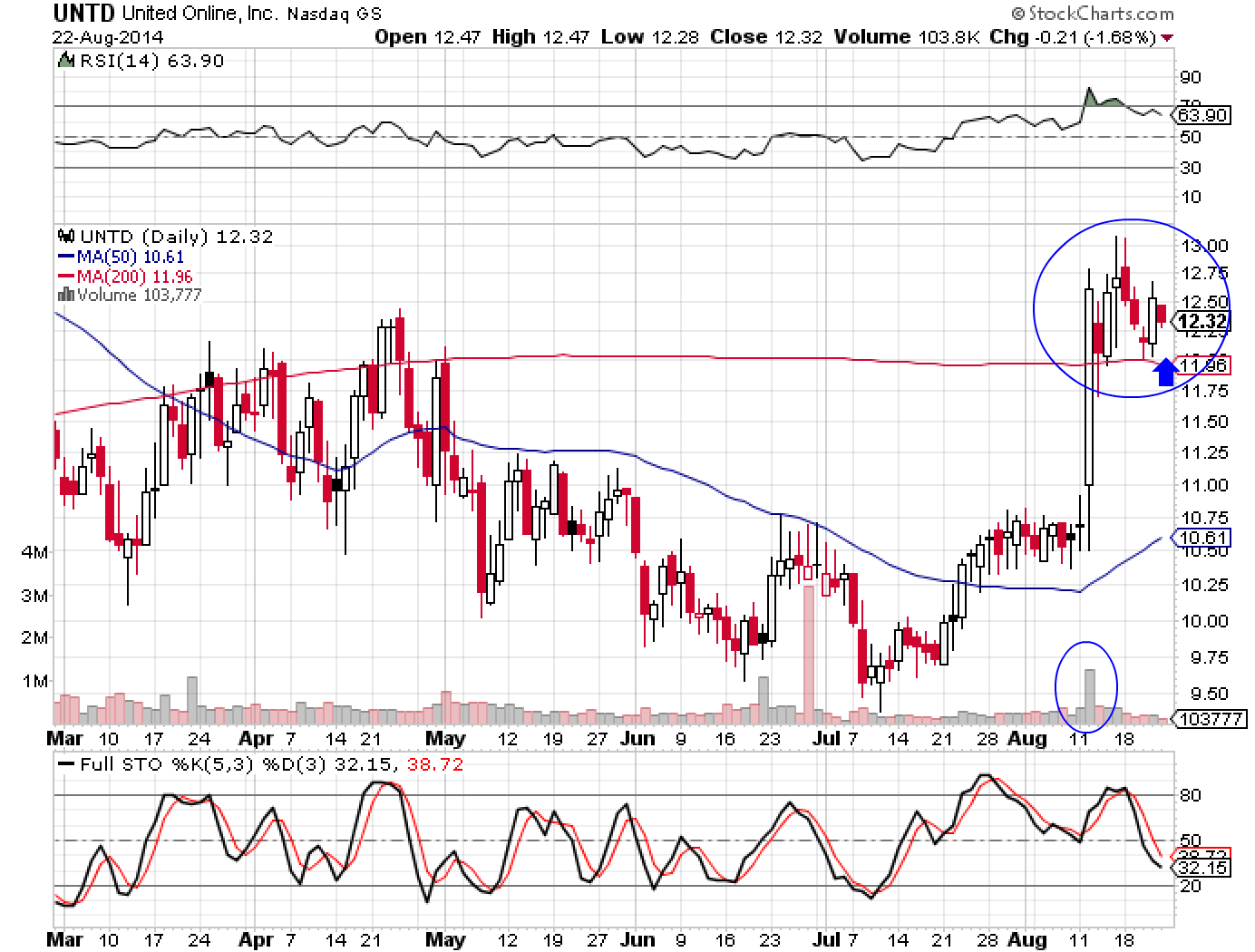
Task: Click the Volume 103,777 legend text
Action: pyautogui.click(x=140, y=295)
